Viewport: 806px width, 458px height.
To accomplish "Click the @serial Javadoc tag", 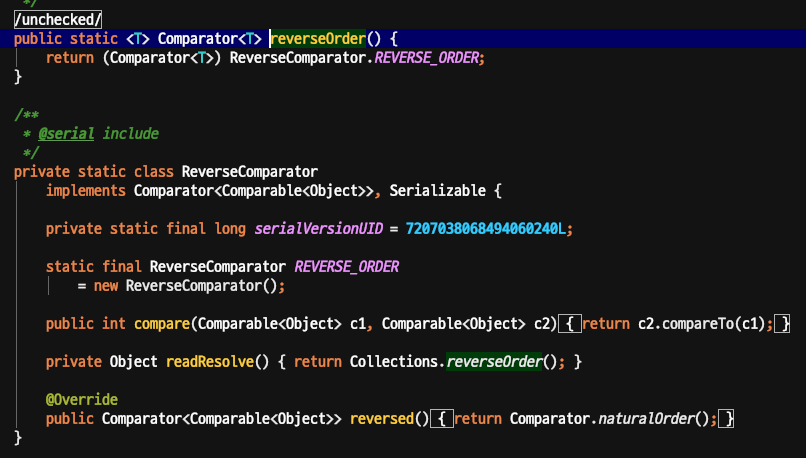I will [66, 134].
